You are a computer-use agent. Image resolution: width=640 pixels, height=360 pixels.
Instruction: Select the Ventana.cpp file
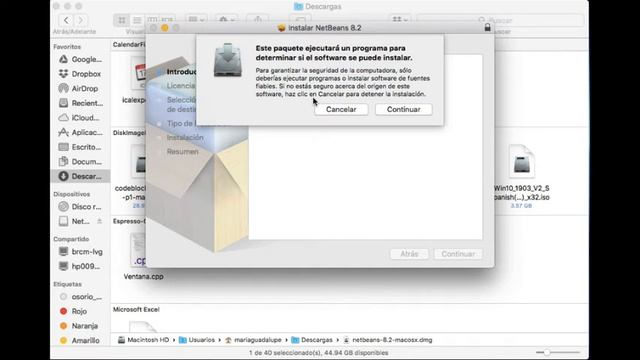tap(143, 256)
